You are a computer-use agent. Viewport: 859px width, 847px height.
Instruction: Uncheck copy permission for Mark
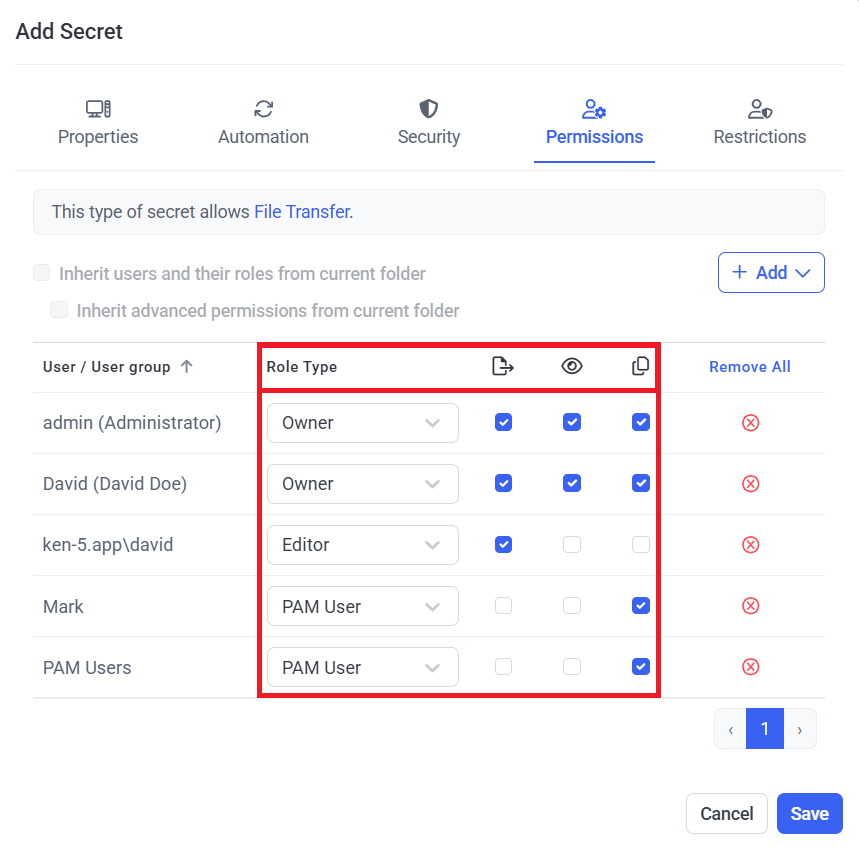[x=640, y=606]
